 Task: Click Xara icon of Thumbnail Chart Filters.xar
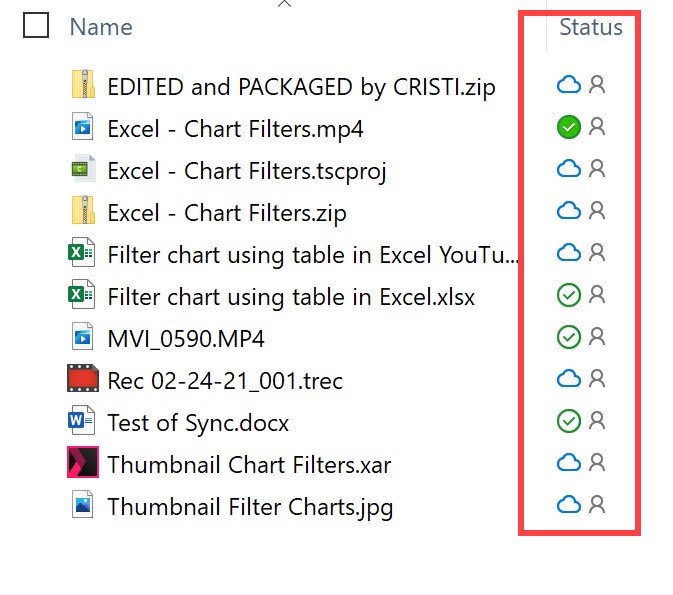[x=83, y=462]
